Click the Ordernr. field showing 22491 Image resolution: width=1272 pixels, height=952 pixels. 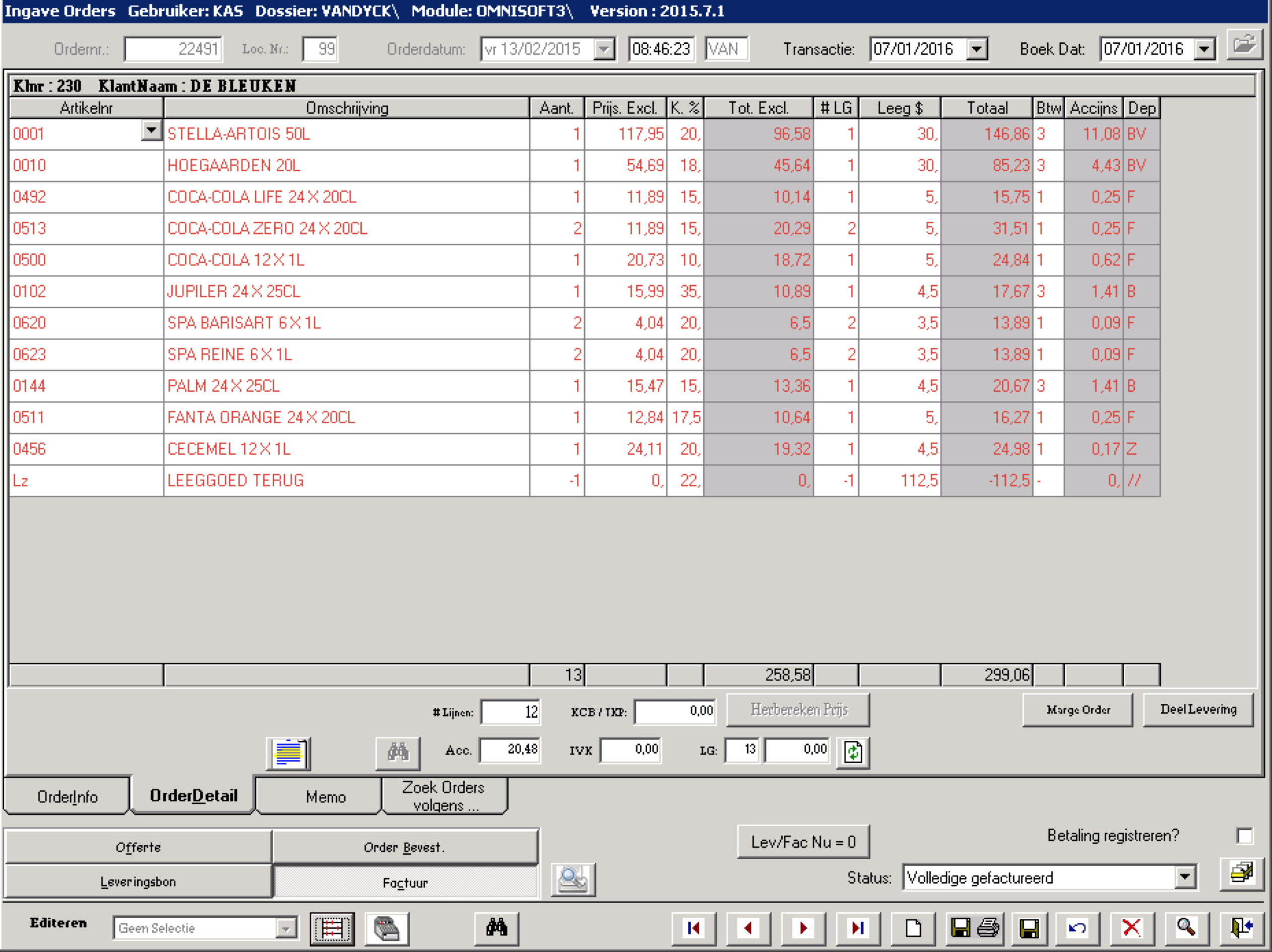pos(173,49)
